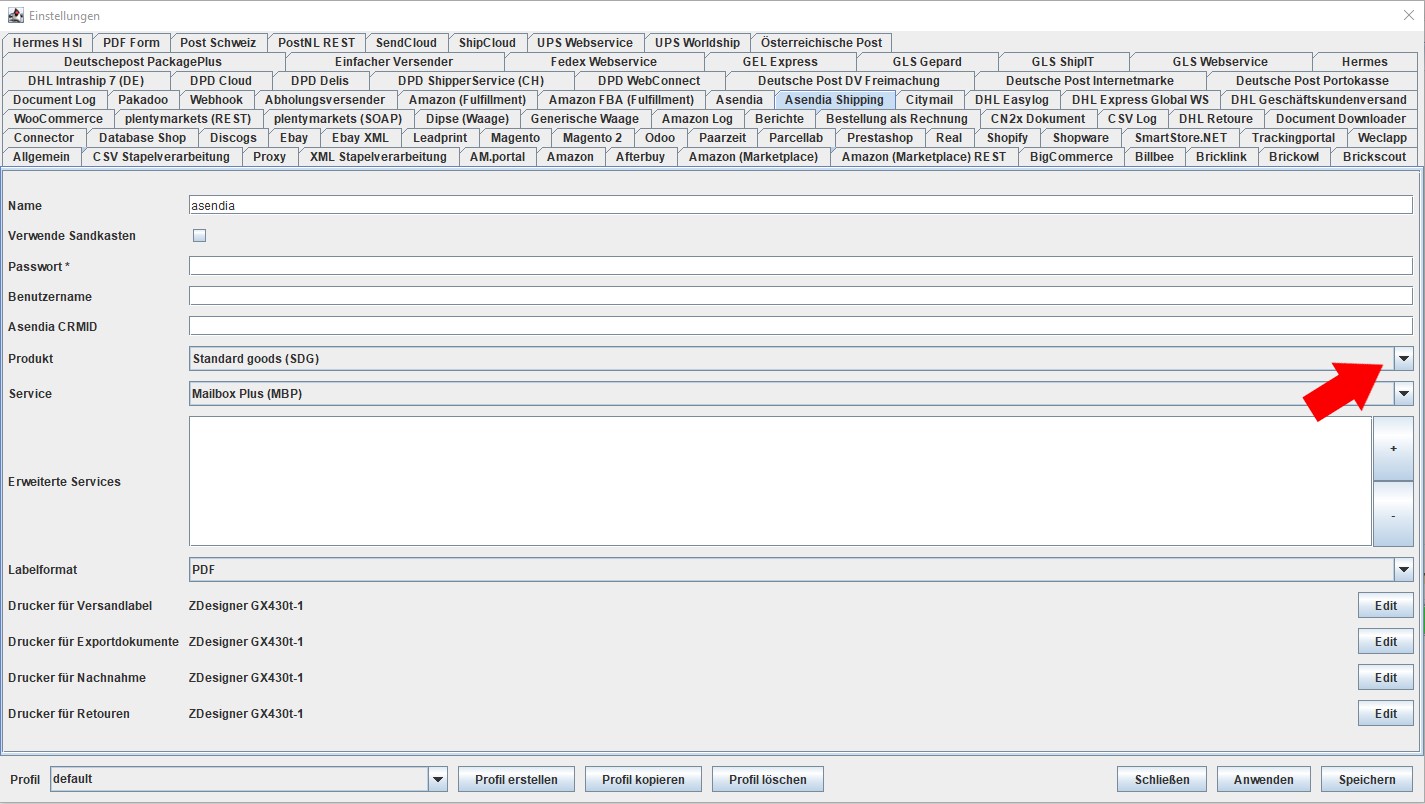Click the Benutzername input field
This screenshot has width=1425, height=804.
pyautogui.click(x=801, y=296)
